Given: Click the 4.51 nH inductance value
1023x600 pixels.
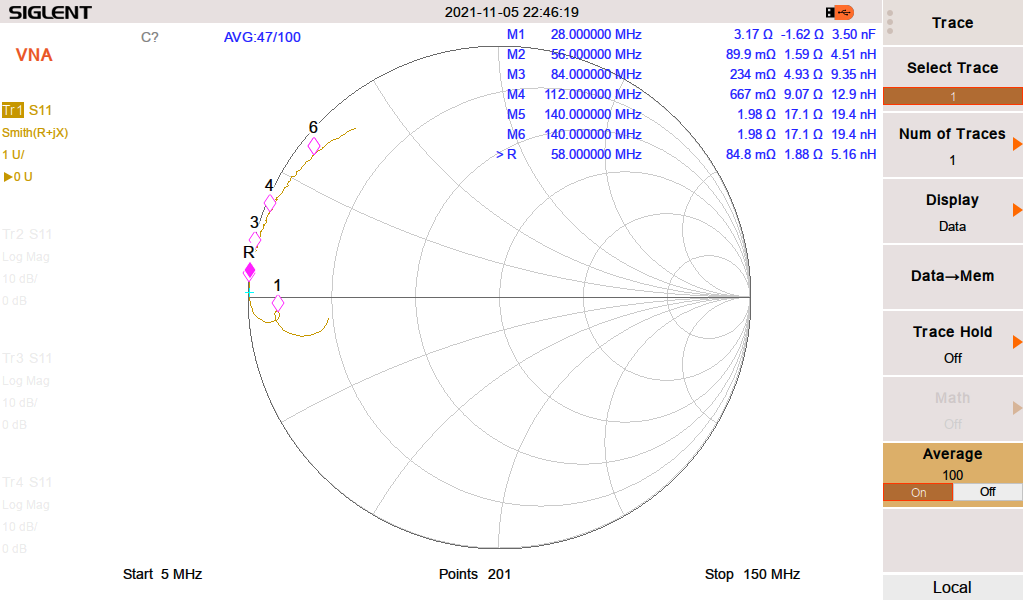Looking at the screenshot, I should pyautogui.click(x=853, y=55).
